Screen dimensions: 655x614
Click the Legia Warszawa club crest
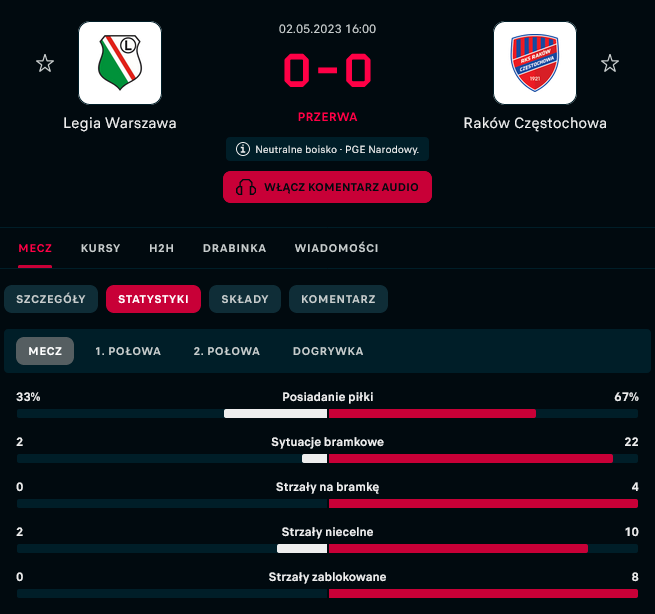click(x=120, y=63)
